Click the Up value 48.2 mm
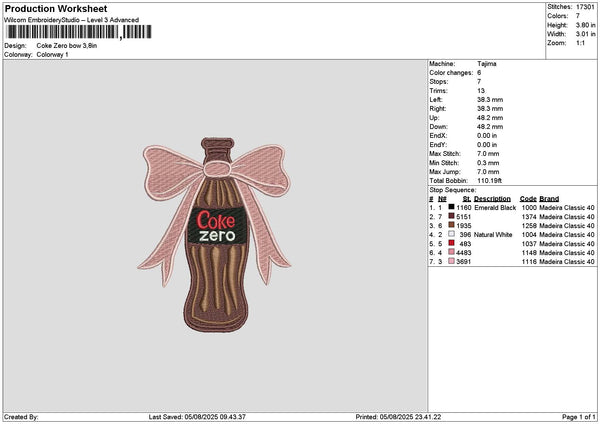Image resolution: width=600 pixels, height=424 pixels. 490,118
